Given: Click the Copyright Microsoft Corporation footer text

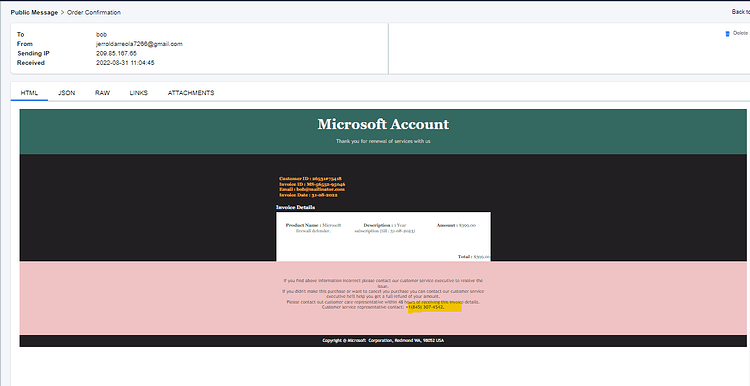Looking at the screenshot, I should click(x=383, y=341).
